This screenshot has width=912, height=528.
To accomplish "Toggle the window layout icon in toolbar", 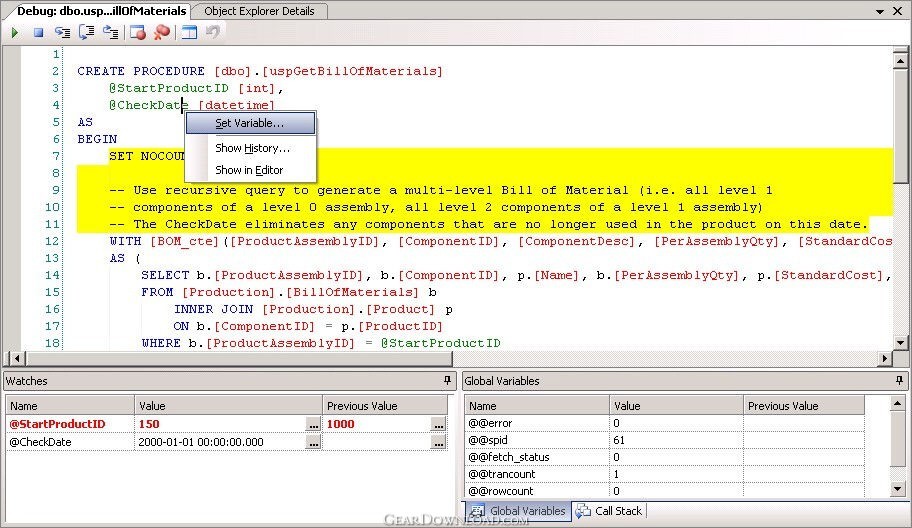I will pyautogui.click(x=189, y=33).
